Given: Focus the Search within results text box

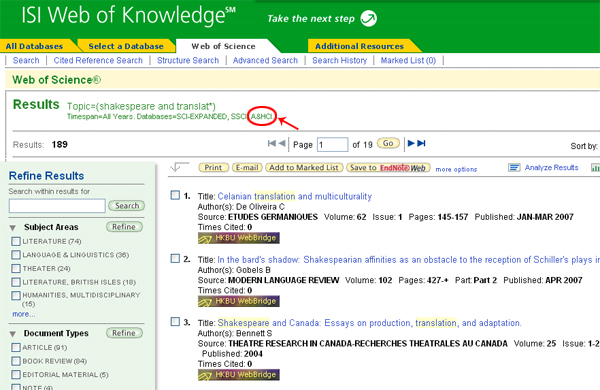Looking at the screenshot, I should pyautogui.click(x=57, y=206).
